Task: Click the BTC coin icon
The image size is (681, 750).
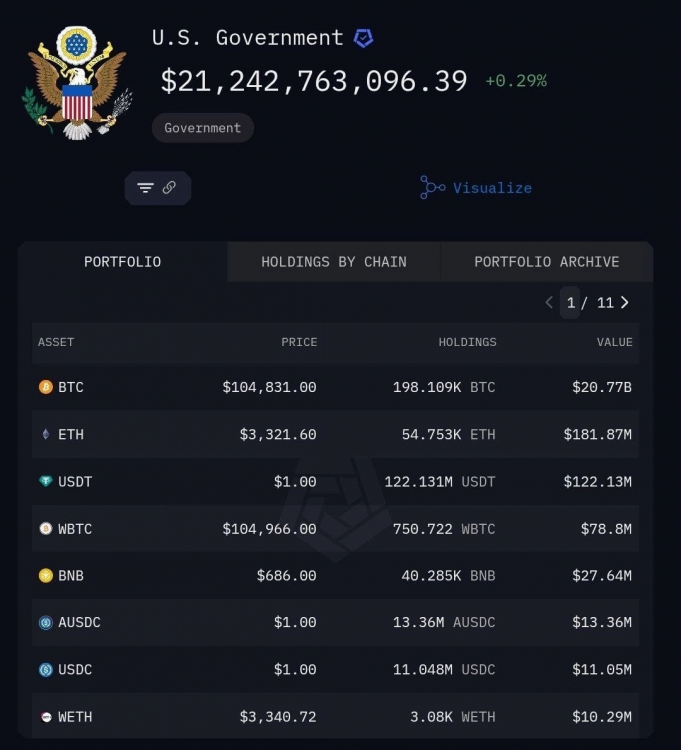Action: [x=45, y=387]
